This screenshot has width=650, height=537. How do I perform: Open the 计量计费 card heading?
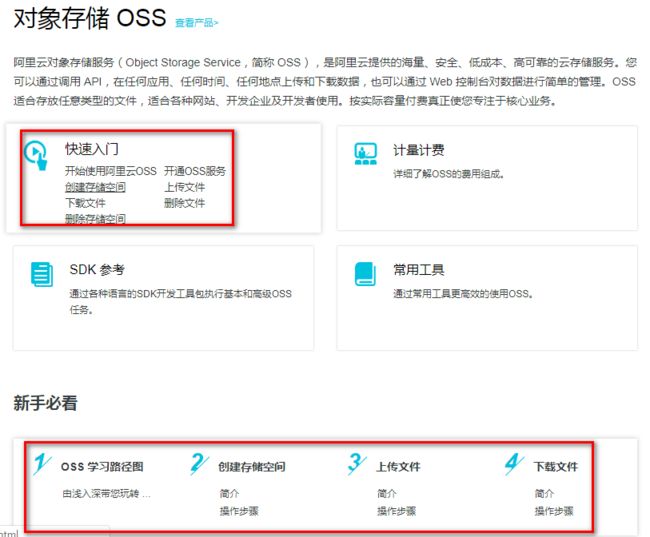pyautogui.click(x=419, y=150)
